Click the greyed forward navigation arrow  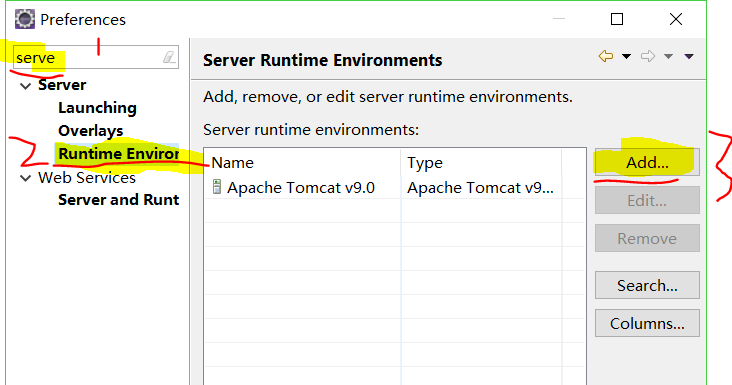pos(648,56)
